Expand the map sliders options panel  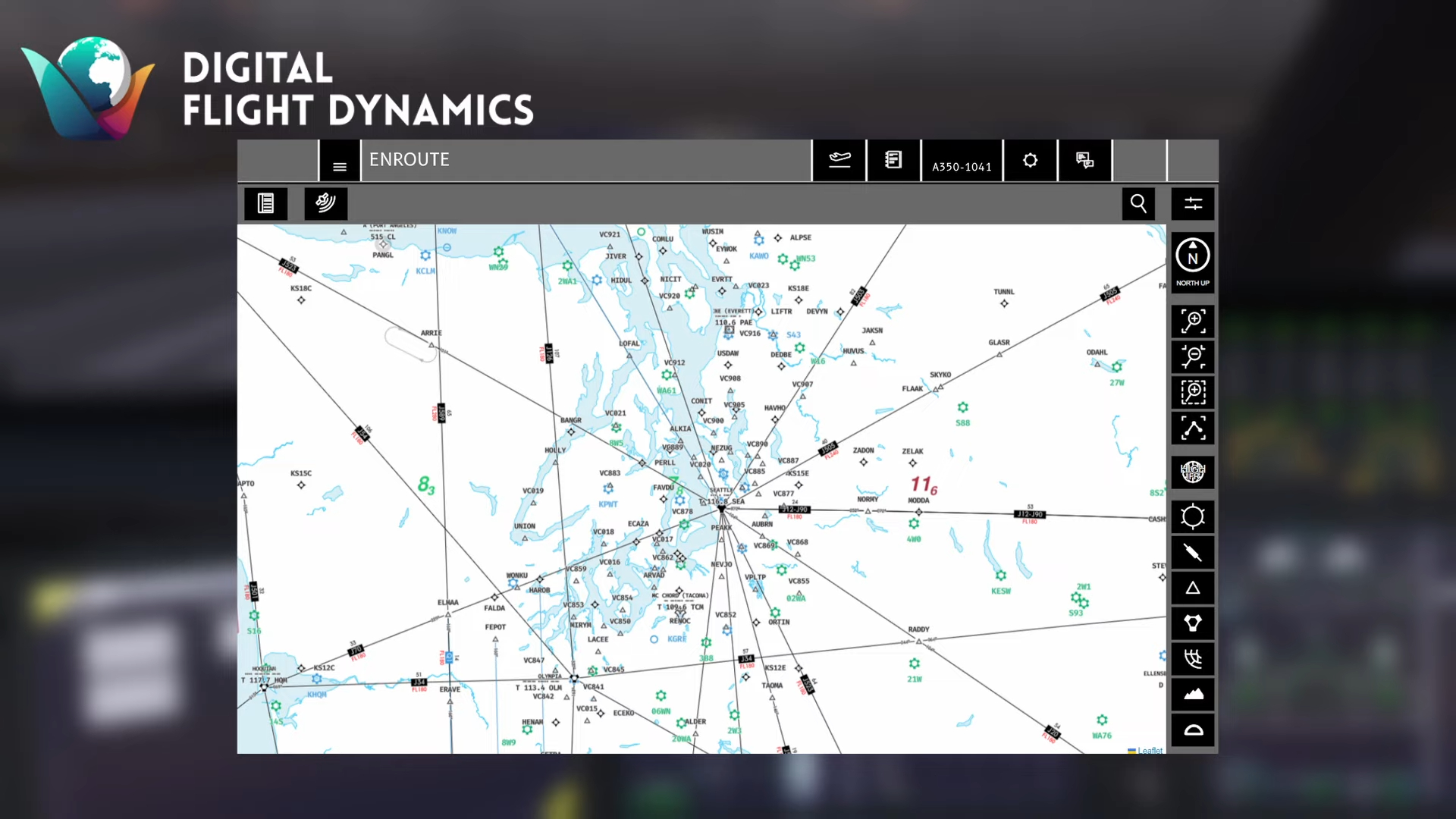pyautogui.click(x=1193, y=203)
